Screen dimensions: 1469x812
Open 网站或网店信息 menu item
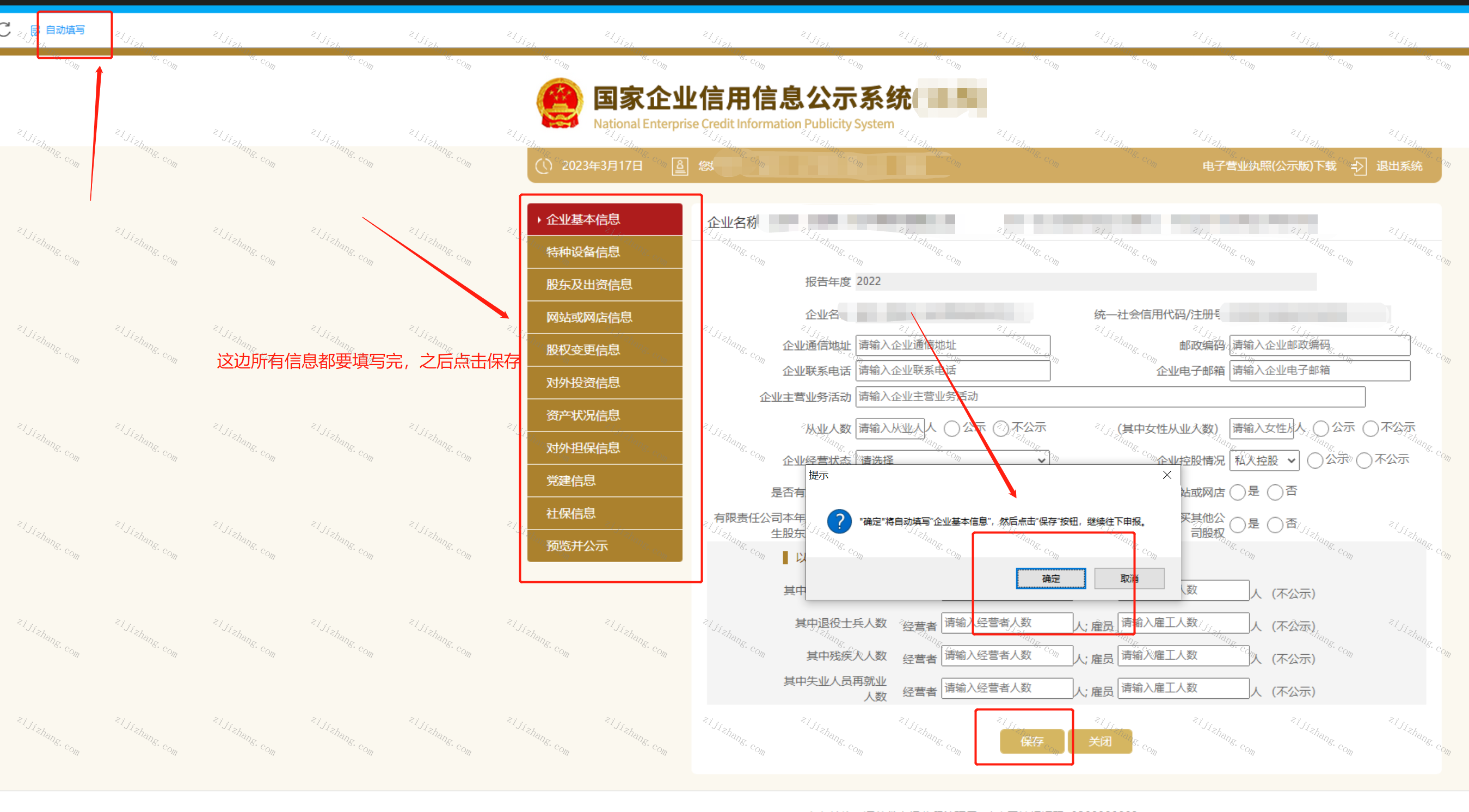pyautogui.click(x=605, y=318)
